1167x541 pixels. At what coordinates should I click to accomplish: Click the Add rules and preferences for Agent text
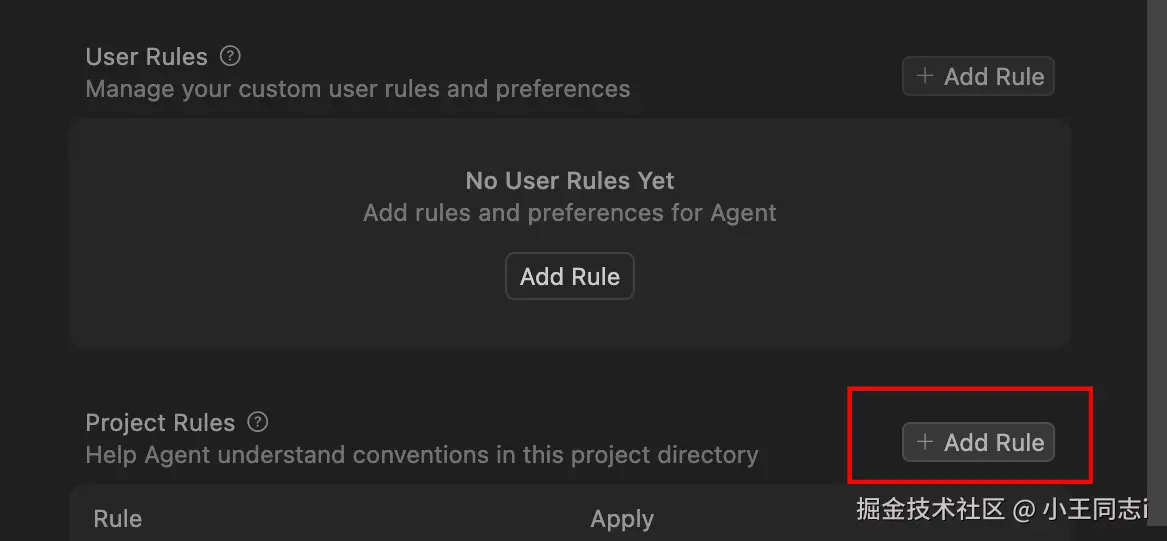pos(569,213)
